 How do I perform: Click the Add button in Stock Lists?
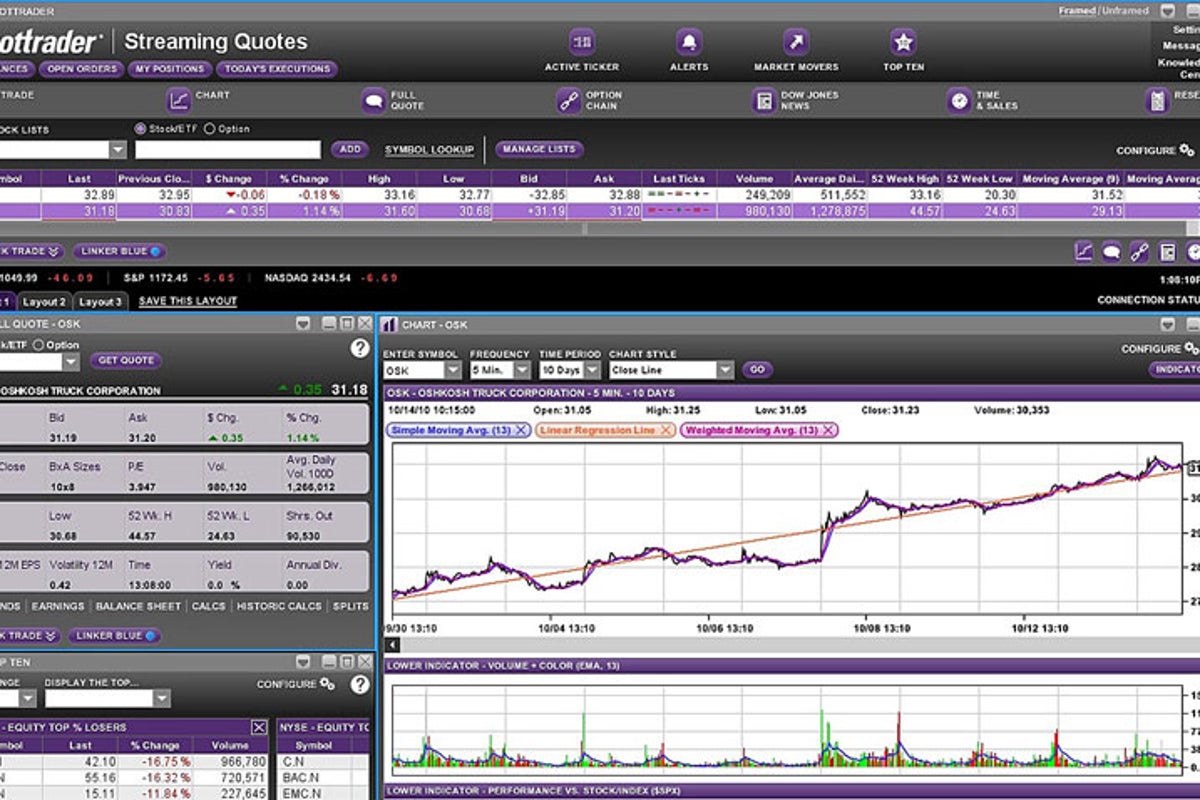[349, 149]
